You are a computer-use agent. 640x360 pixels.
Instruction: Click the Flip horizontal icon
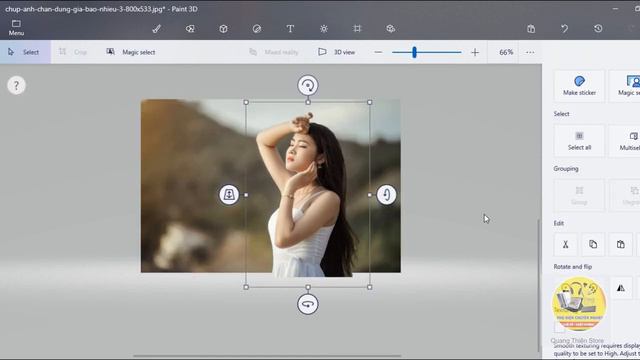pos(620,288)
